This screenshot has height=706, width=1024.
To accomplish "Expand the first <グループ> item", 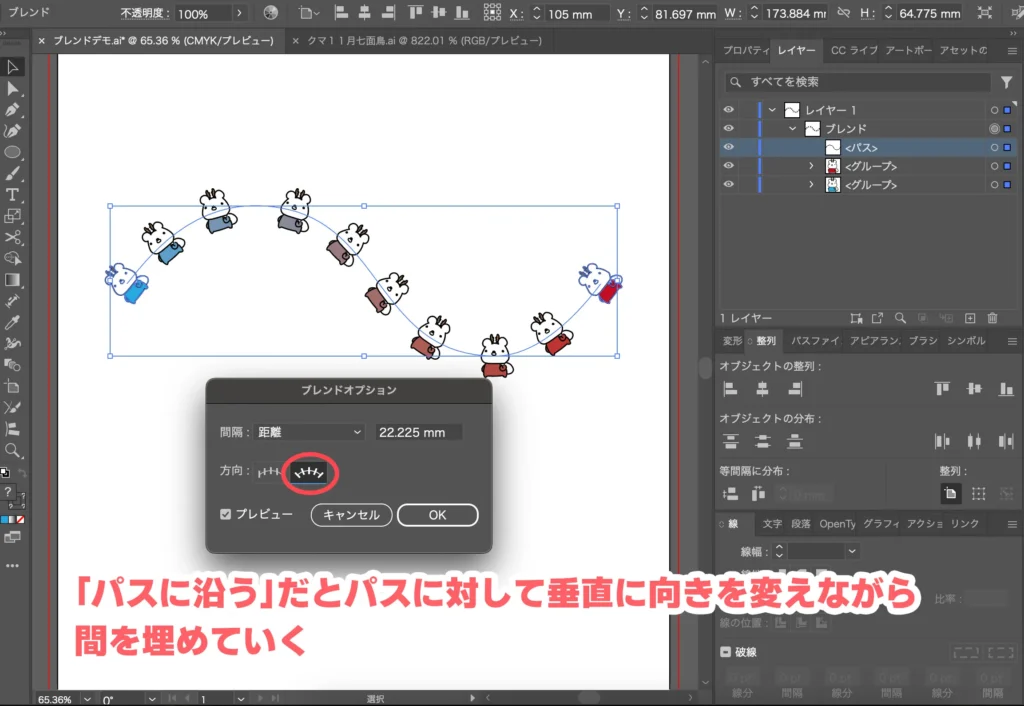I will coord(812,166).
